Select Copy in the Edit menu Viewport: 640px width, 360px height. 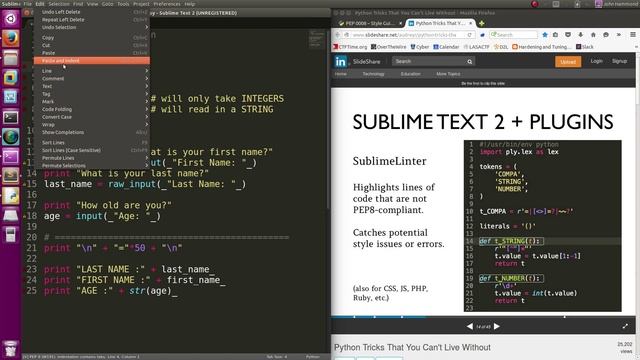(x=92, y=38)
